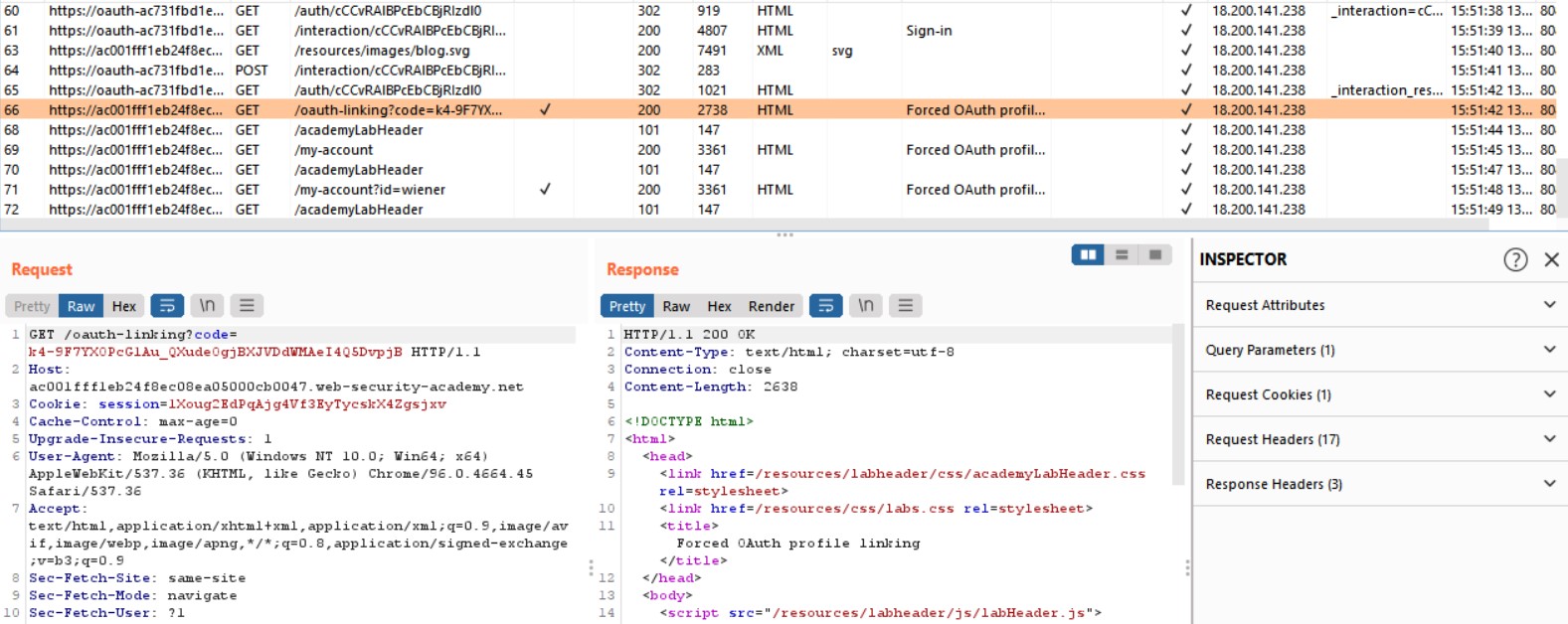Open Request pane options menu
Screen dimensions: 1568x624
pyautogui.click(x=247, y=306)
